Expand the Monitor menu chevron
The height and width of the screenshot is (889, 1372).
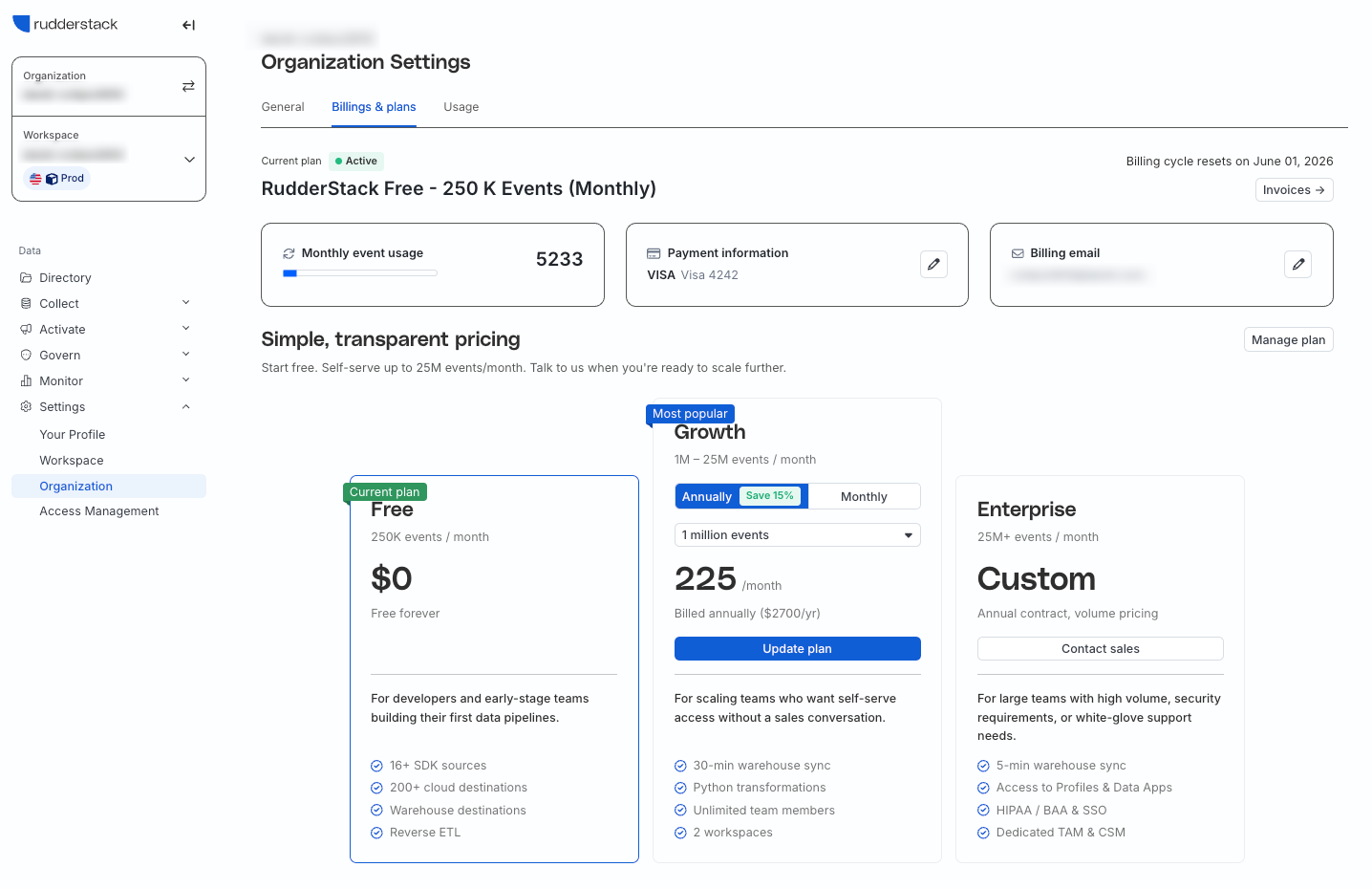[186, 380]
